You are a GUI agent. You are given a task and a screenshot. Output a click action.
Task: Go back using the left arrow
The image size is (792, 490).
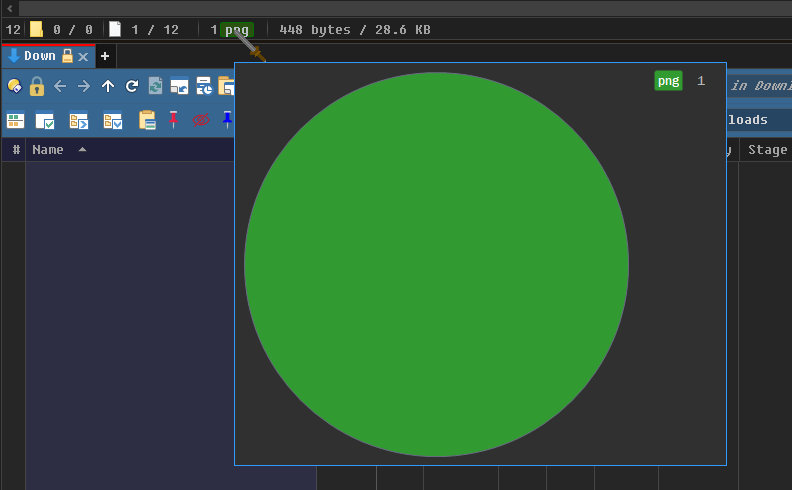point(60,86)
